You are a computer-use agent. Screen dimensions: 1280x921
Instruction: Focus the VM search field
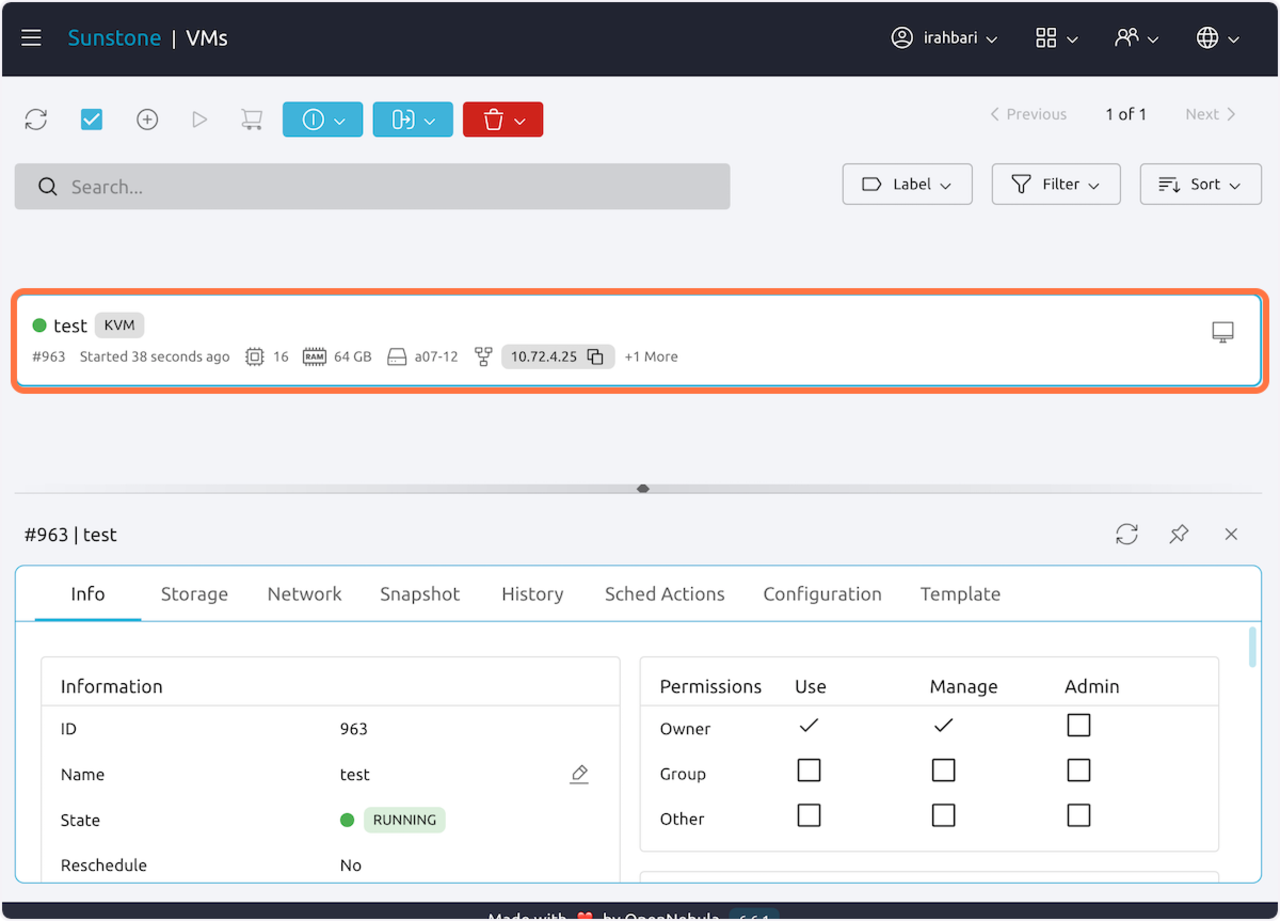pyautogui.click(x=372, y=187)
